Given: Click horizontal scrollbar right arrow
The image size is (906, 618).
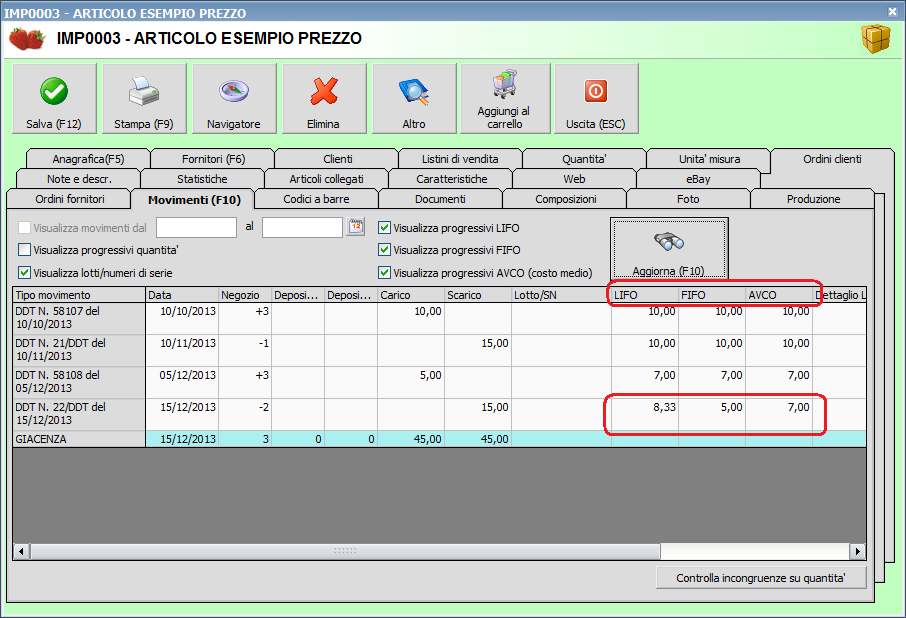Looking at the screenshot, I should coord(857,552).
